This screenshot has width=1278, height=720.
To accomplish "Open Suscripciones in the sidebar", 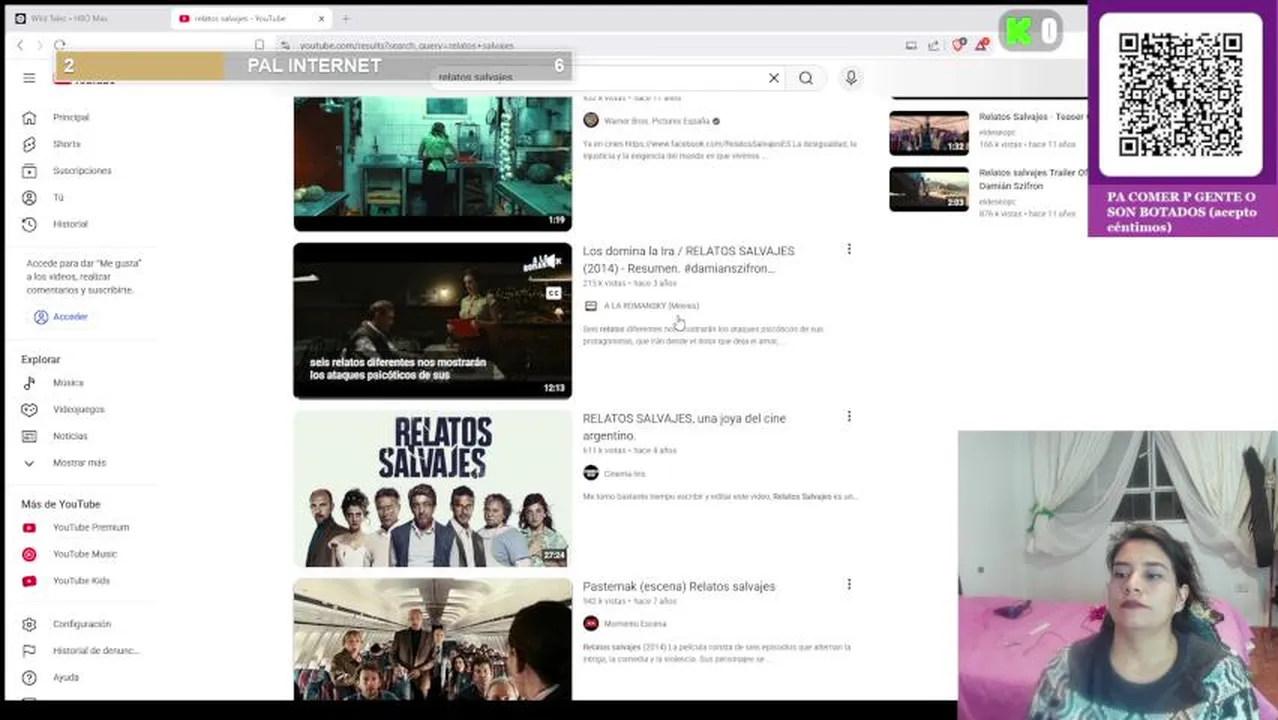I will click(x=82, y=171).
